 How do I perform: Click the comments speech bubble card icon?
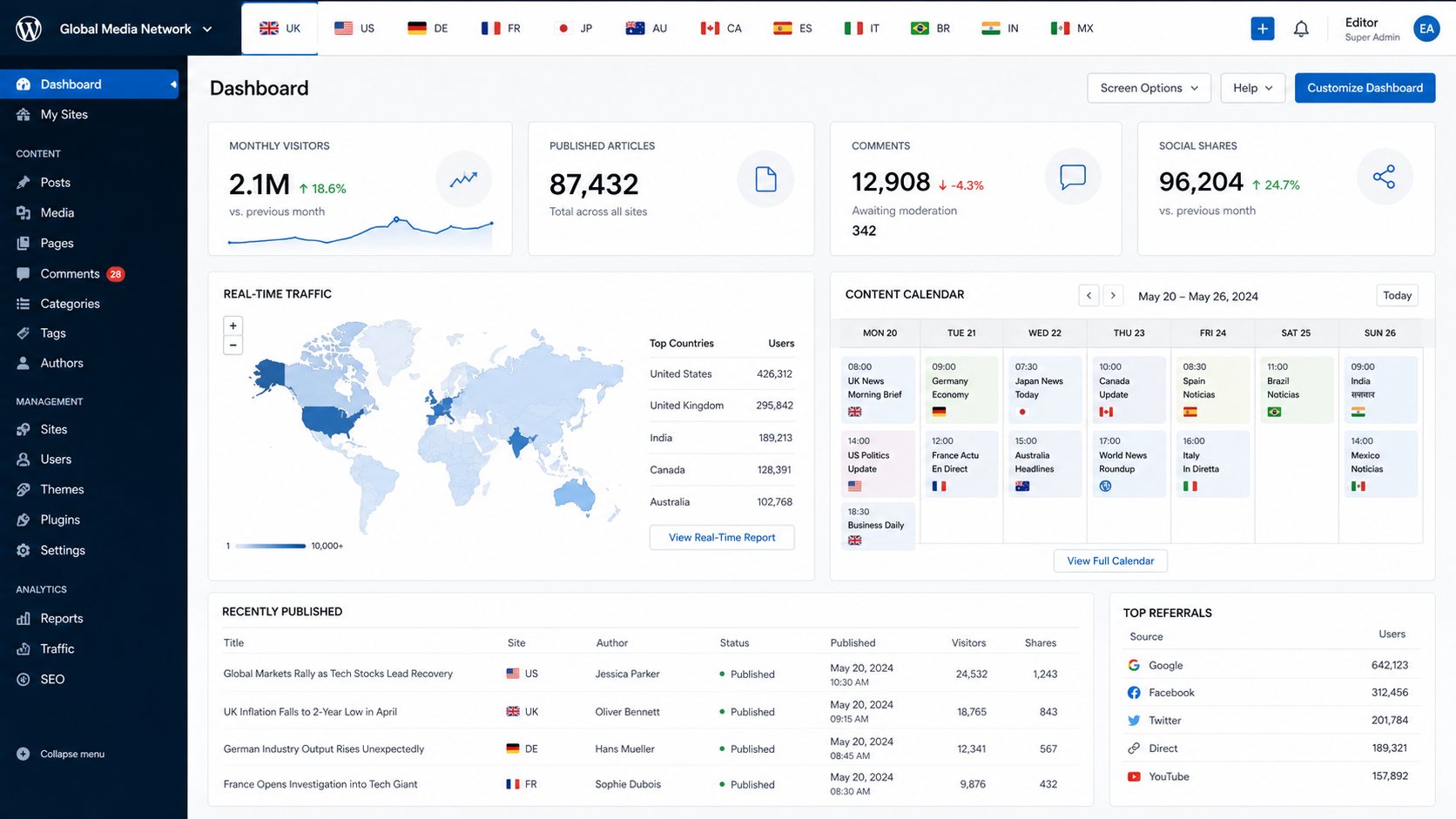1072,177
